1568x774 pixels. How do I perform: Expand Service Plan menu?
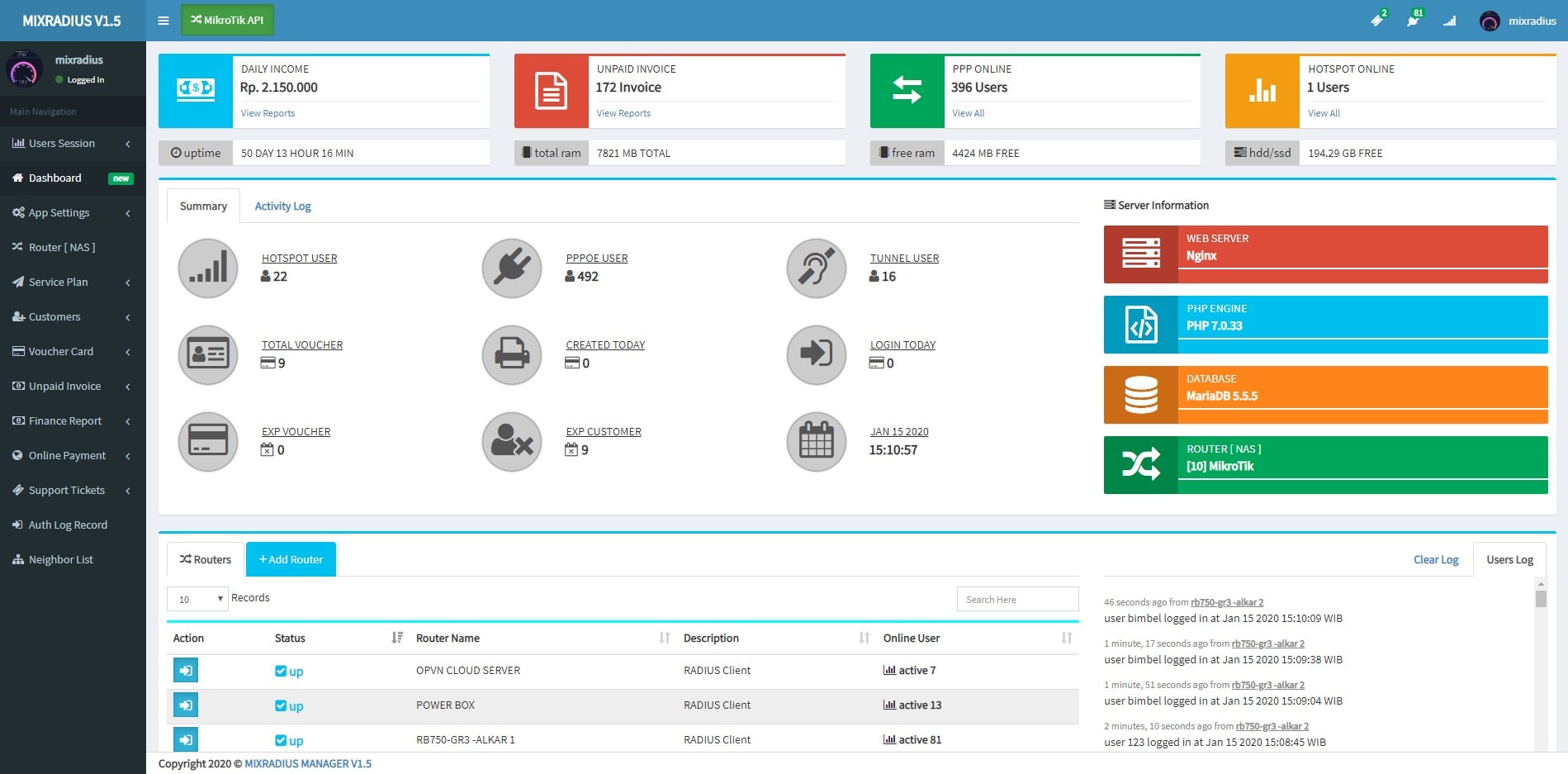(73, 282)
